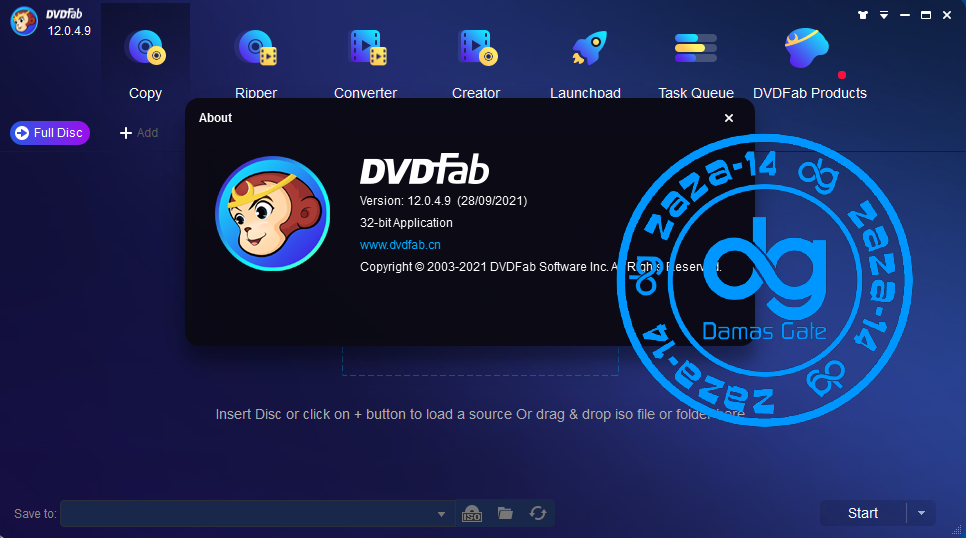The height and width of the screenshot is (538, 966).
Task: Show the Task Queue
Action: [x=696, y=65]
